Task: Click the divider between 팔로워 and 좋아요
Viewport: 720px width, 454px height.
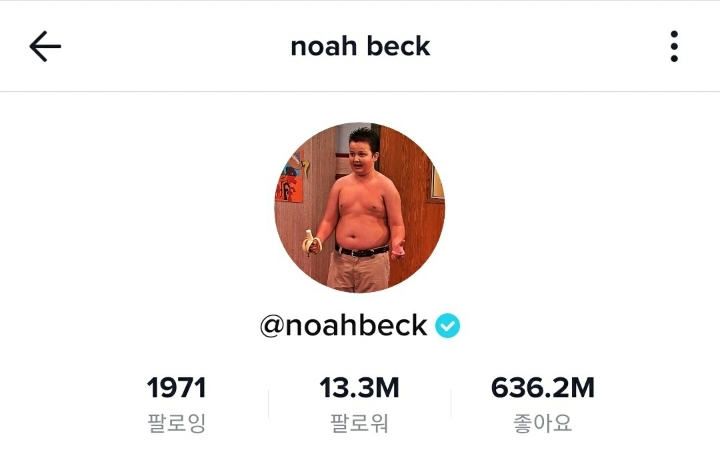Action: pyautogui.click(x=451, y=404)
